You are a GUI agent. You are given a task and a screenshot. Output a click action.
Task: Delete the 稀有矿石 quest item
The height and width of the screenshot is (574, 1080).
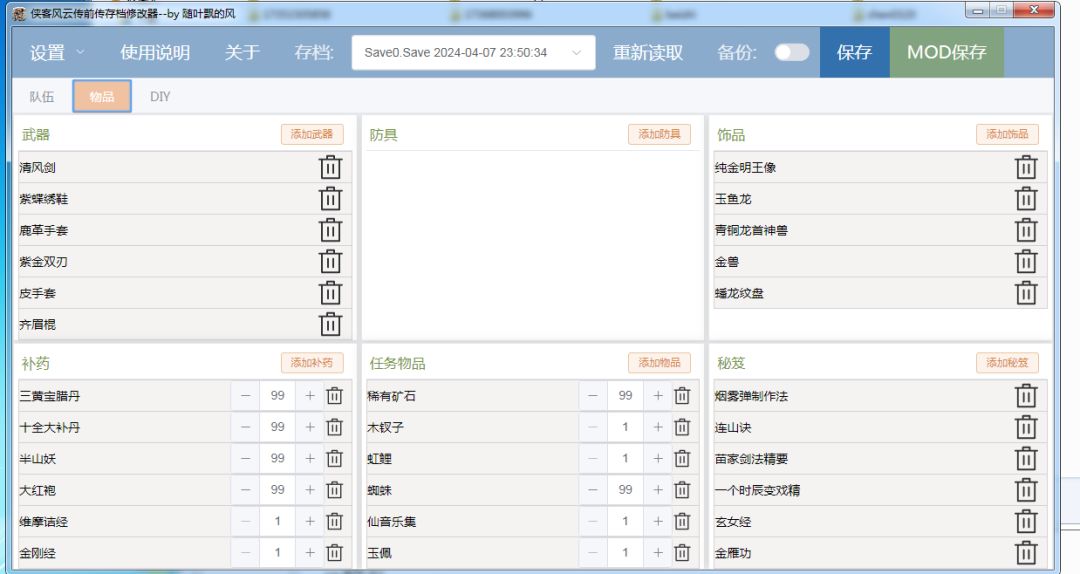(682, 396)
